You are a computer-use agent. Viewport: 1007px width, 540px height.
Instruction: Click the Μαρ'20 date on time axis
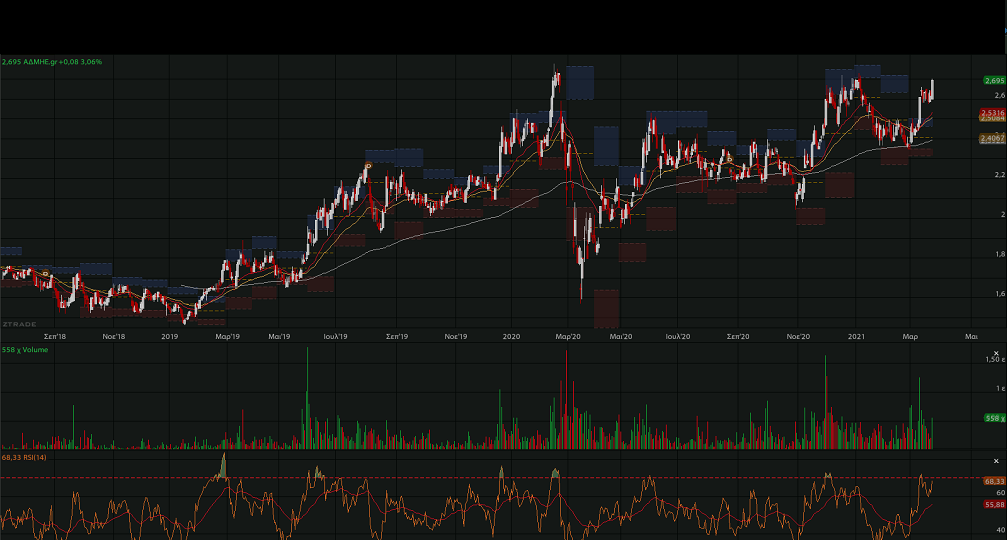569,337
